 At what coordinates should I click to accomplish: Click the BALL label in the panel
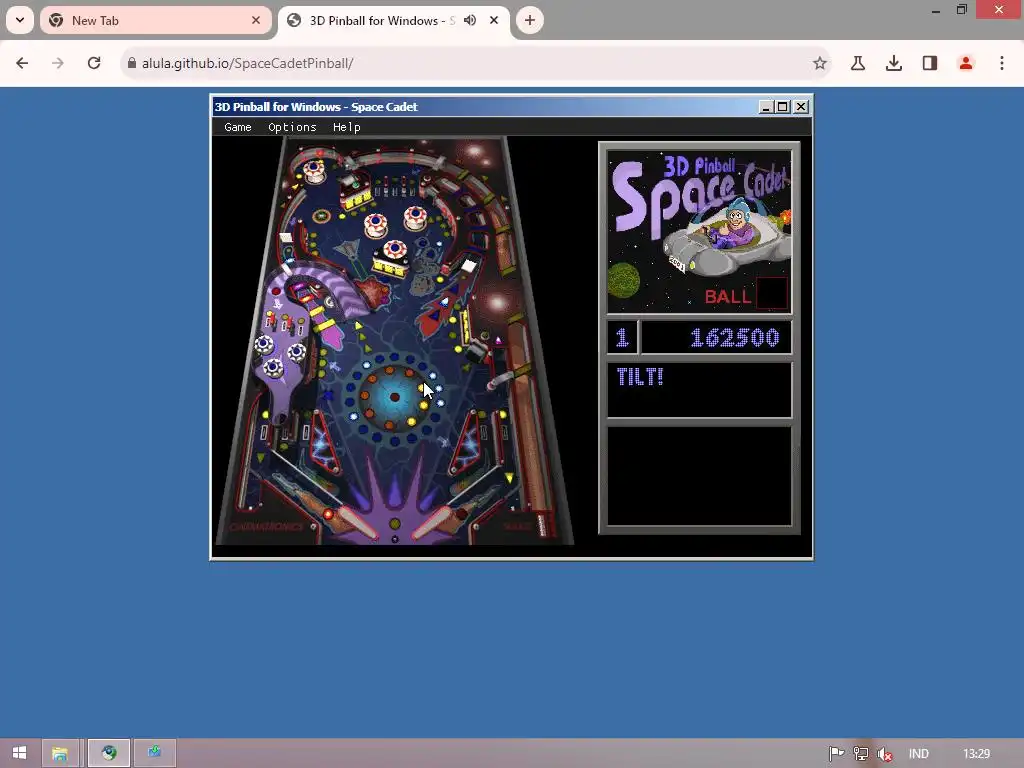728,296
